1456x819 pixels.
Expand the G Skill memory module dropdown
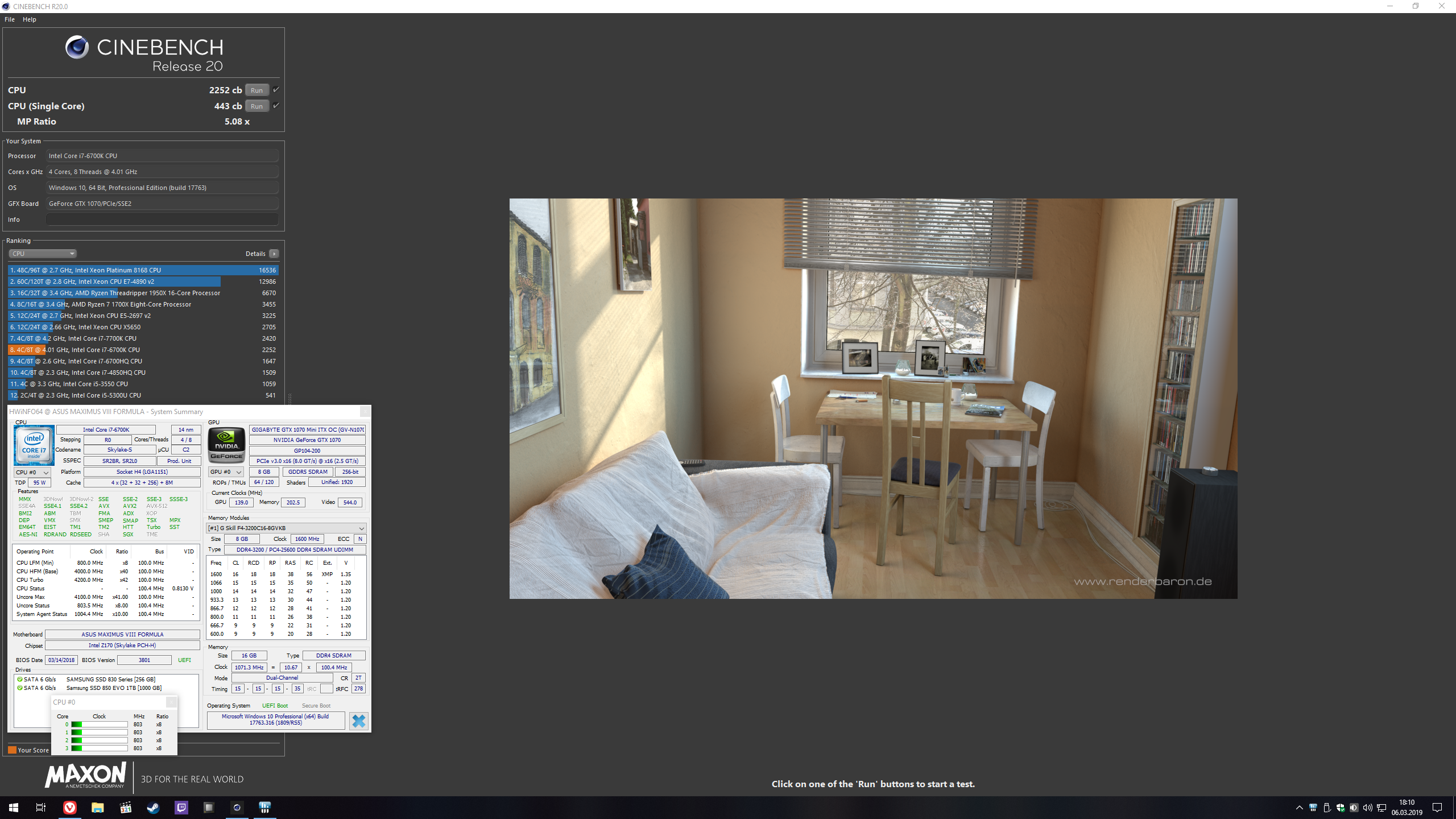click(x=286, y=528)
